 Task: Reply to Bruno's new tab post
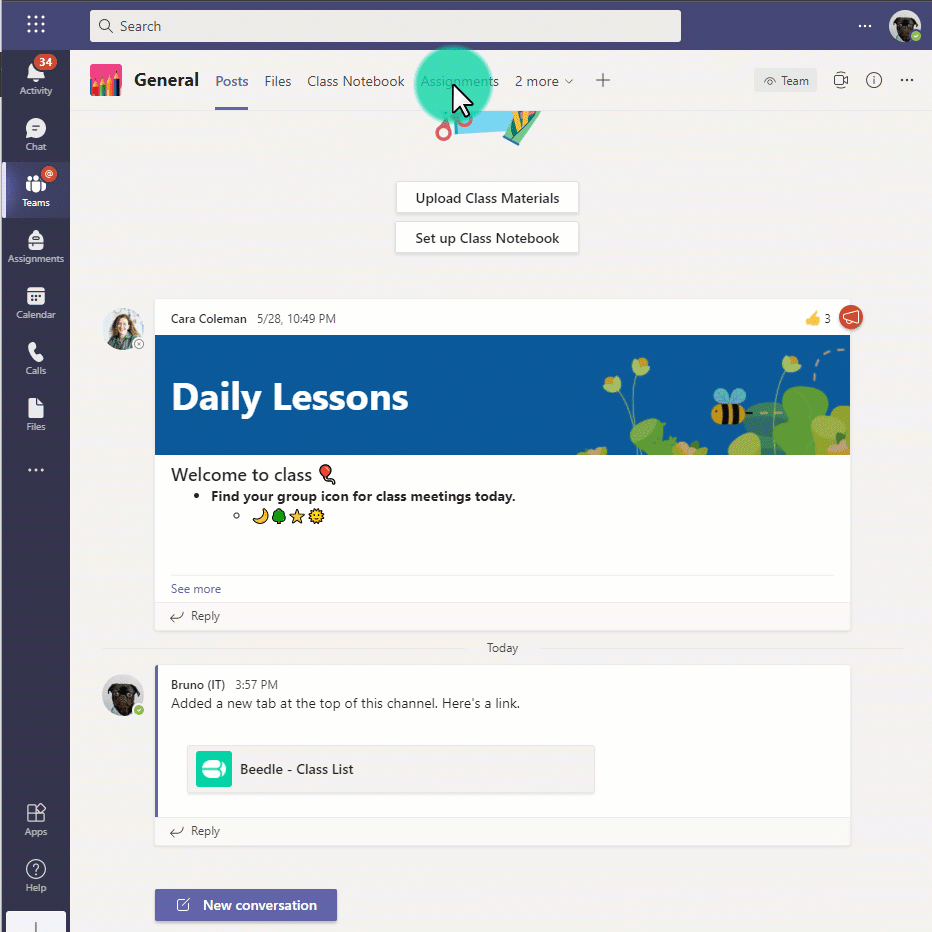pyautogui.click(x=195, y=831)
